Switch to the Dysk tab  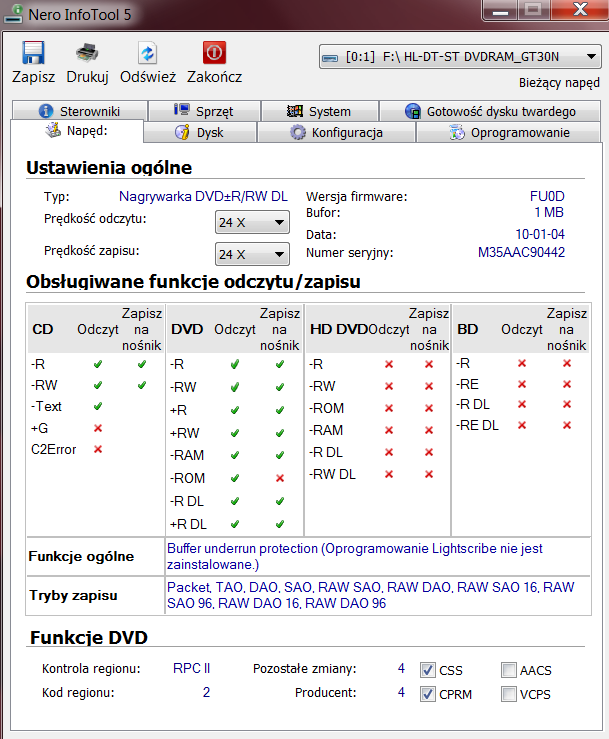coord(200,132)
